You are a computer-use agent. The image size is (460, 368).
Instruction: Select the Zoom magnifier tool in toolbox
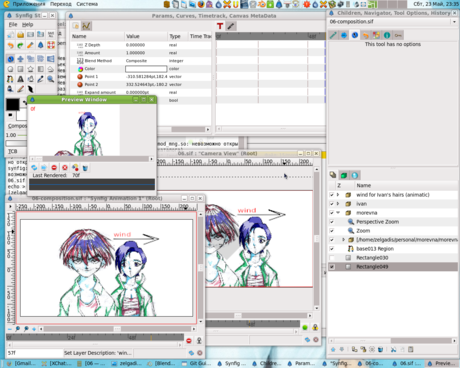tap(51, 79)
